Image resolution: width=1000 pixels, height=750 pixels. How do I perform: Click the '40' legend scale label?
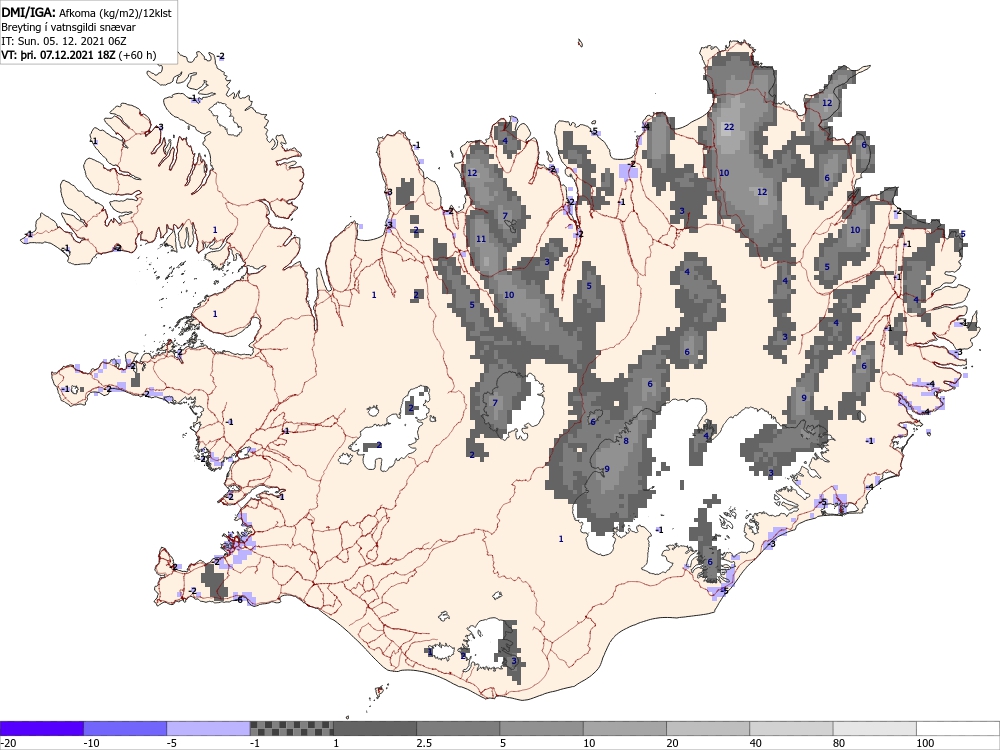[x=756, y=744]
